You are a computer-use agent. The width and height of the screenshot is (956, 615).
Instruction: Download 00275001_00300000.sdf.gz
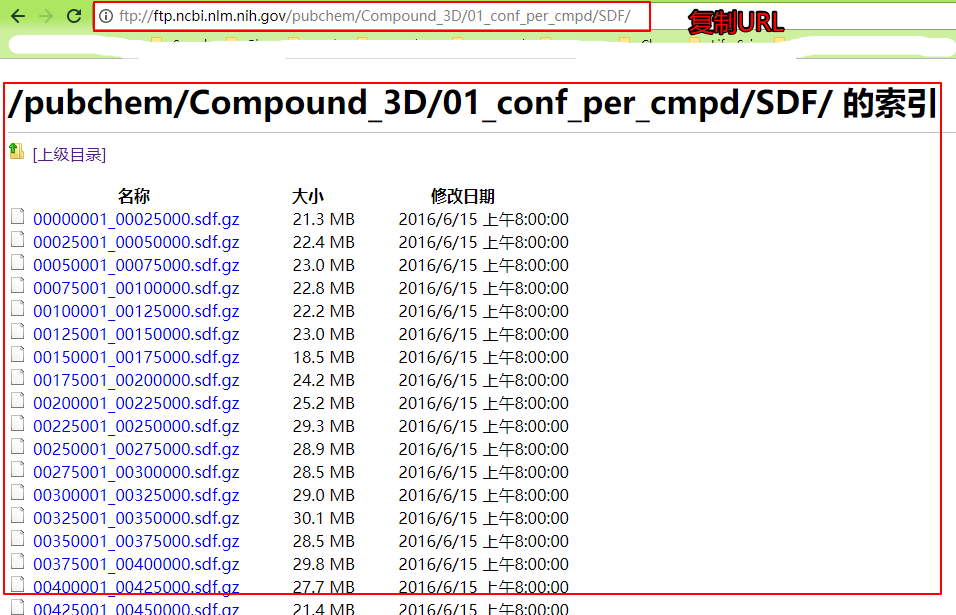(136, 472)
